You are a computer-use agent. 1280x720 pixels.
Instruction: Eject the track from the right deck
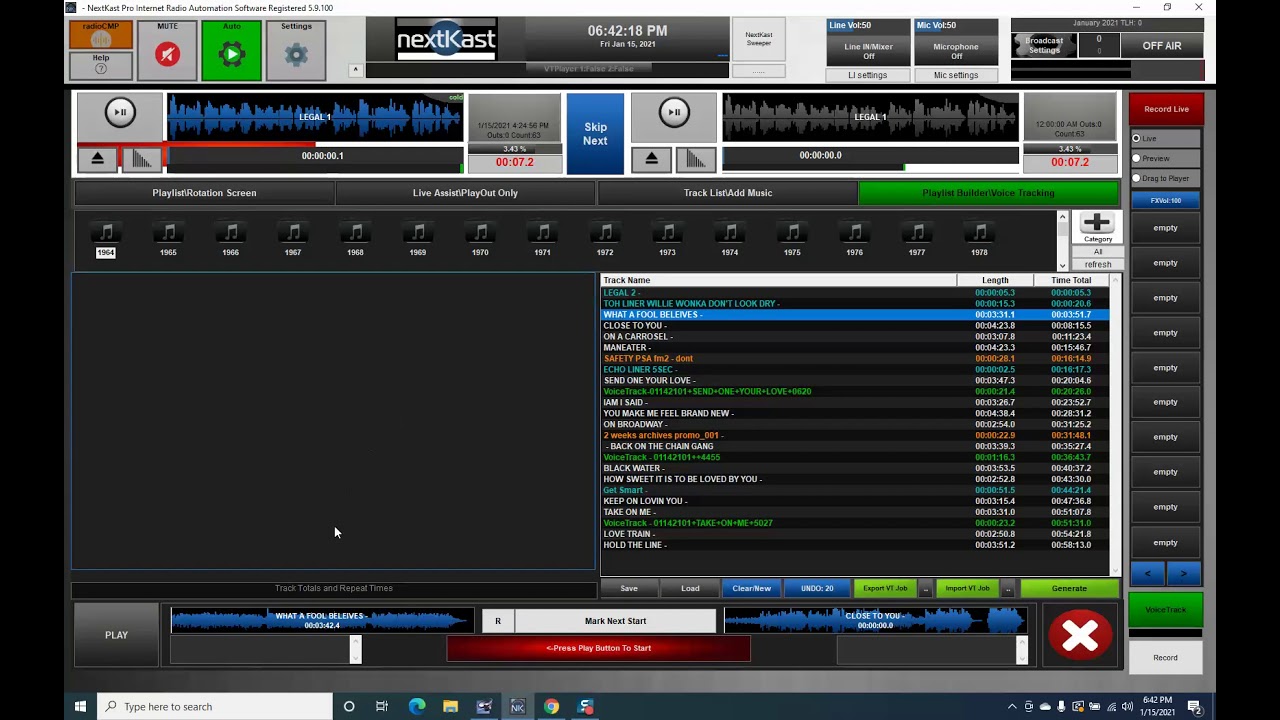point(652,158)
